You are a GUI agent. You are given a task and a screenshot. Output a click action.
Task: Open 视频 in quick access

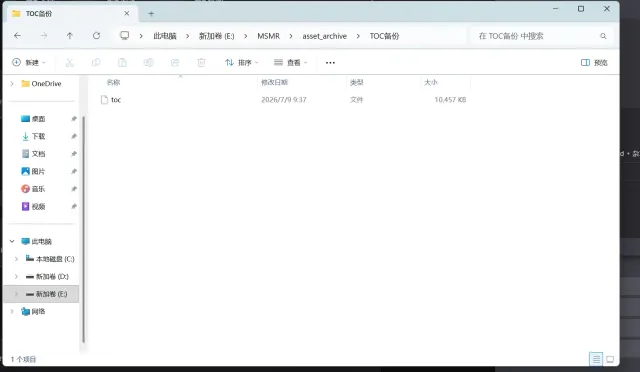[38, 207]
